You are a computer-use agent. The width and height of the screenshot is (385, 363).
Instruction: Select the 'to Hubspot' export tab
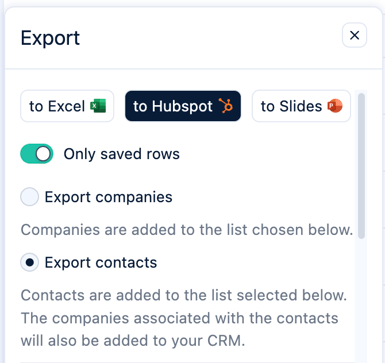tap(183, 106)
